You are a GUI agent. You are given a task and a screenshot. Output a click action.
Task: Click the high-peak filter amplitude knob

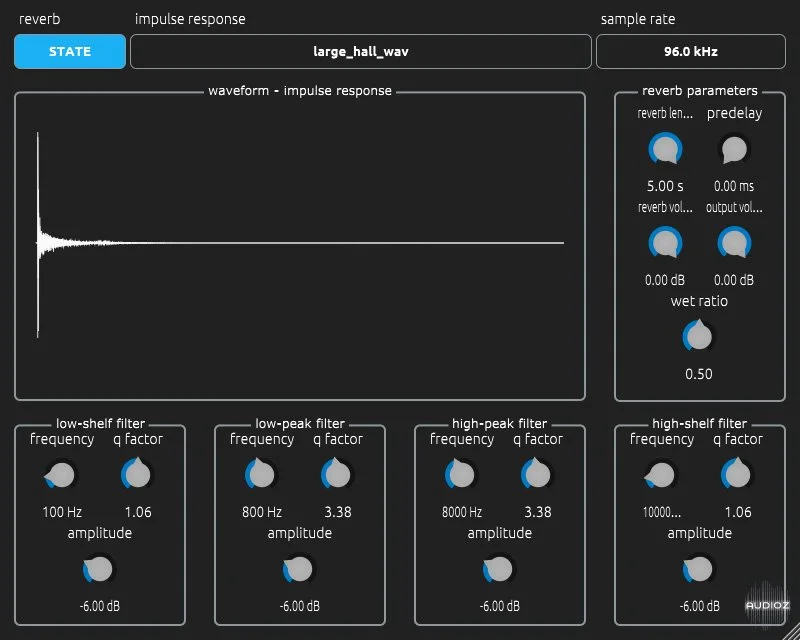499,569
